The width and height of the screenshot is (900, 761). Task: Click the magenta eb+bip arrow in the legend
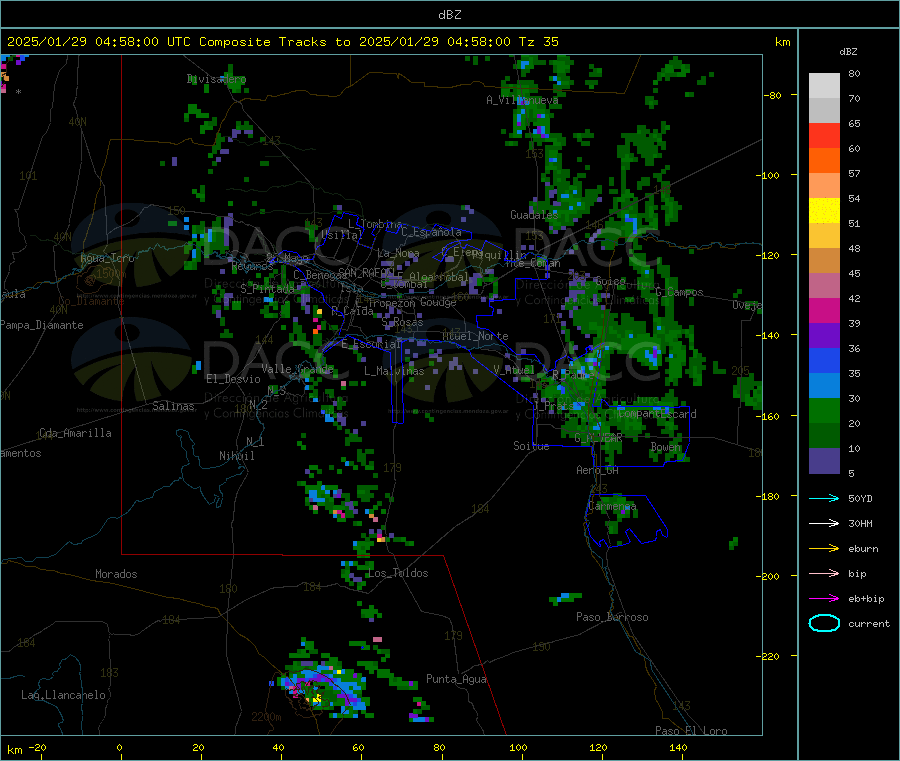[x=824, y=599]
